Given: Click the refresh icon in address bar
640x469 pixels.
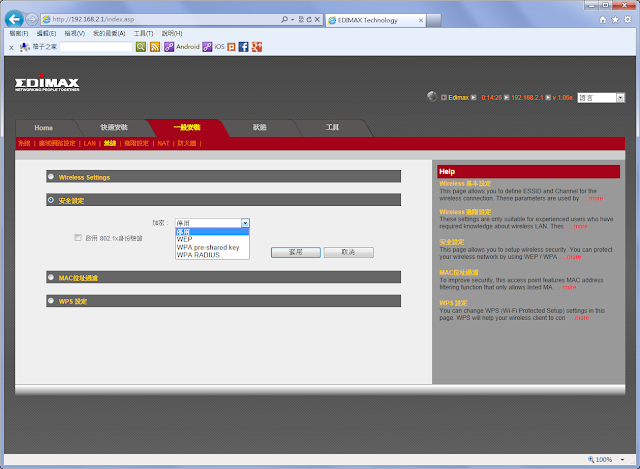Looking at the screenshot, I should 309,19.
